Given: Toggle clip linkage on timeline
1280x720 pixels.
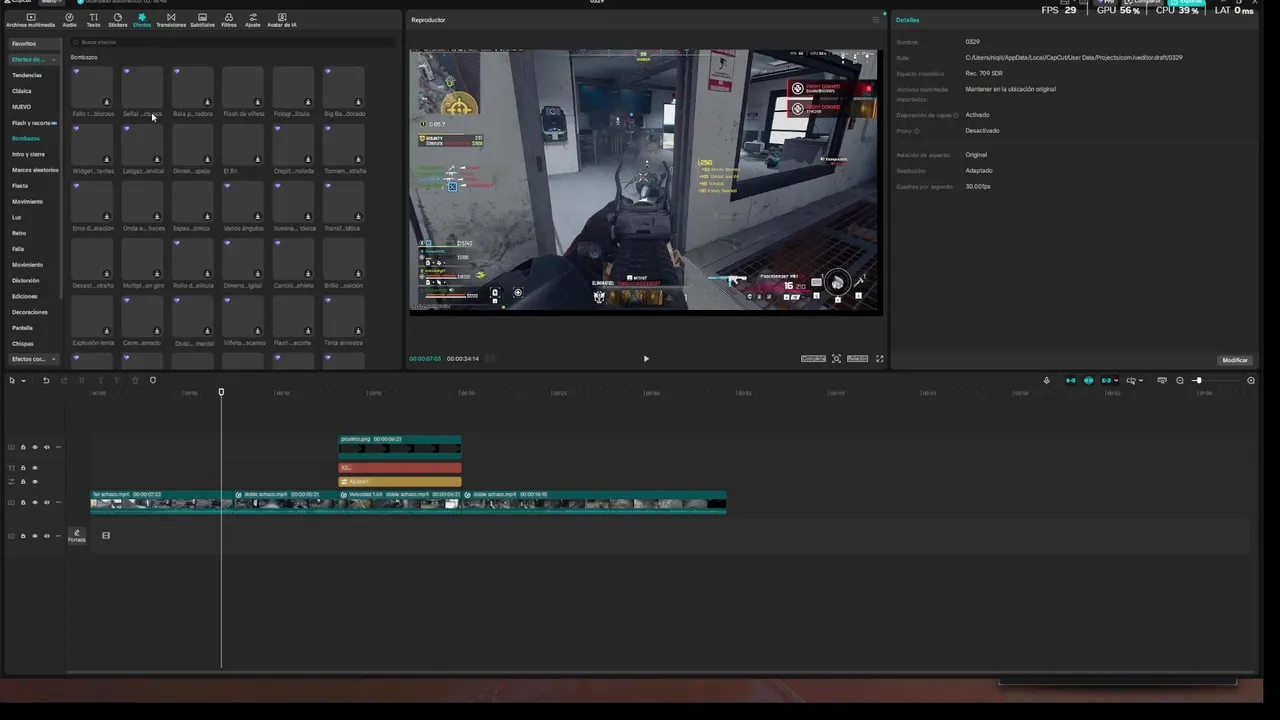Looking at the screenshot, I should [x=1106, y=380].
